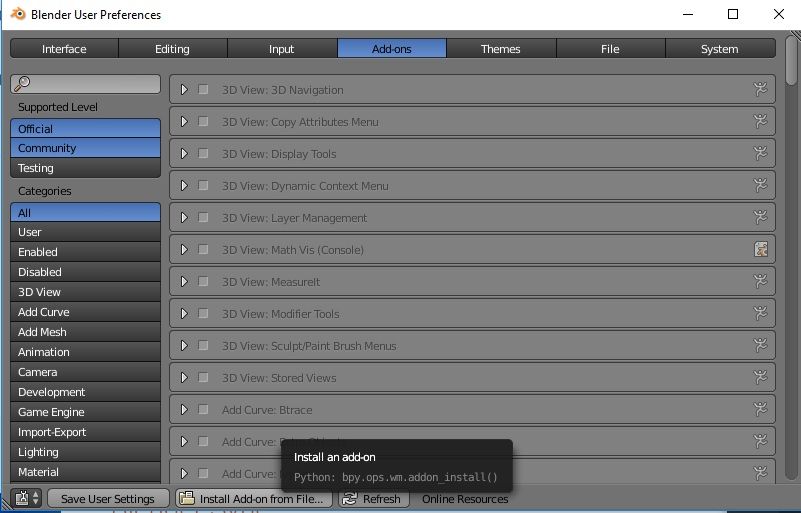Click the community icon on Sculpt/Paint Brush Menus row
801x513 pixels.
coord(760,345)
